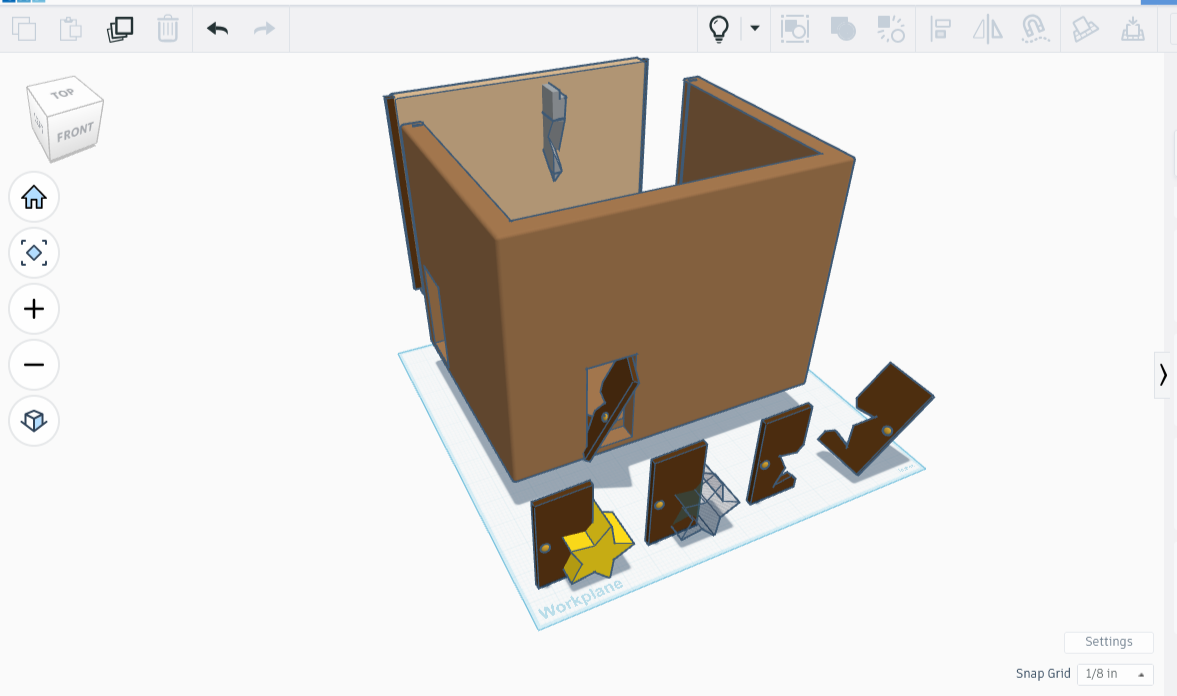Undo the last action
This screenshot has width=1177, height=696.
tap(218, 29)
